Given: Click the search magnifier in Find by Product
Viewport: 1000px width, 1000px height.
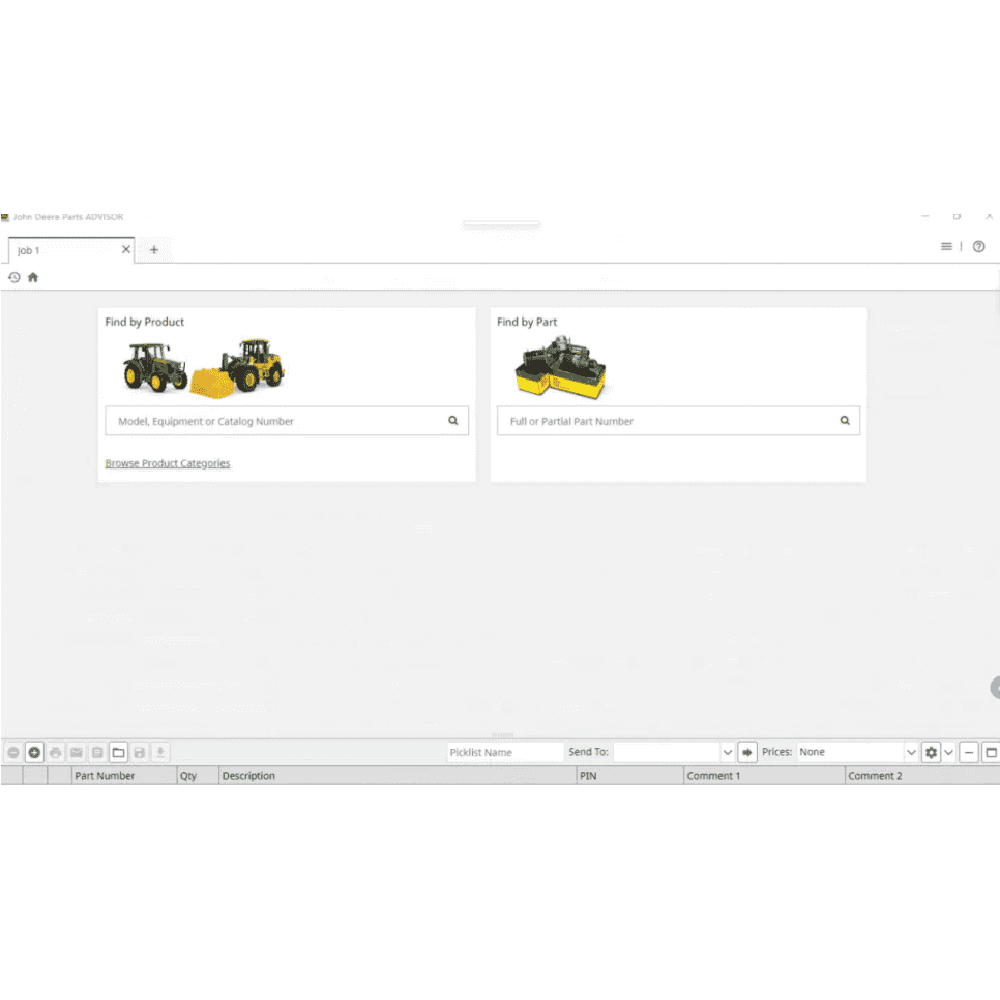Looking at the screenshot, I should (x=453, y=421).
